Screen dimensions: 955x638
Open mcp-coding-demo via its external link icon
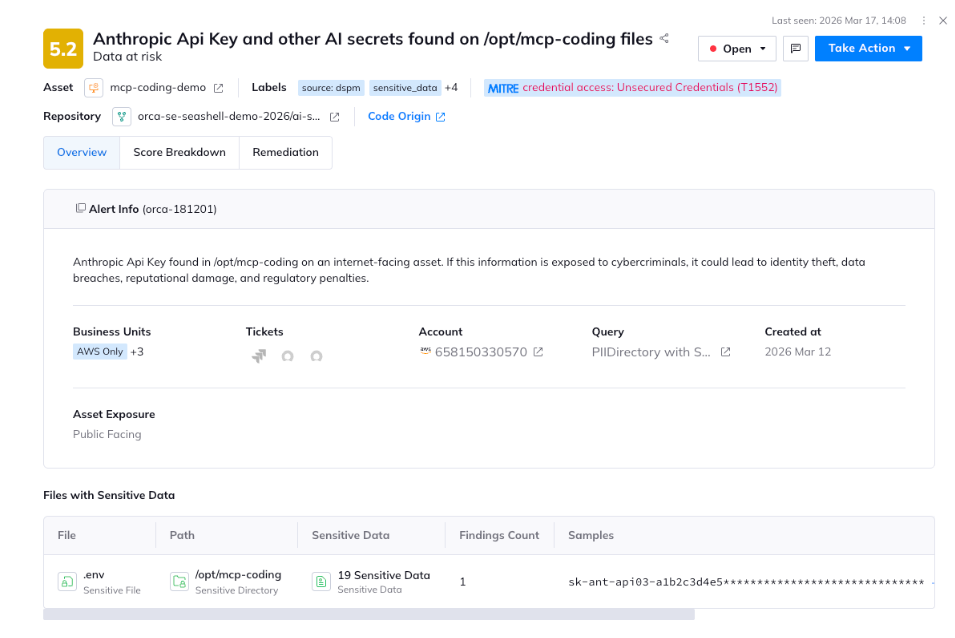point(219,87)
